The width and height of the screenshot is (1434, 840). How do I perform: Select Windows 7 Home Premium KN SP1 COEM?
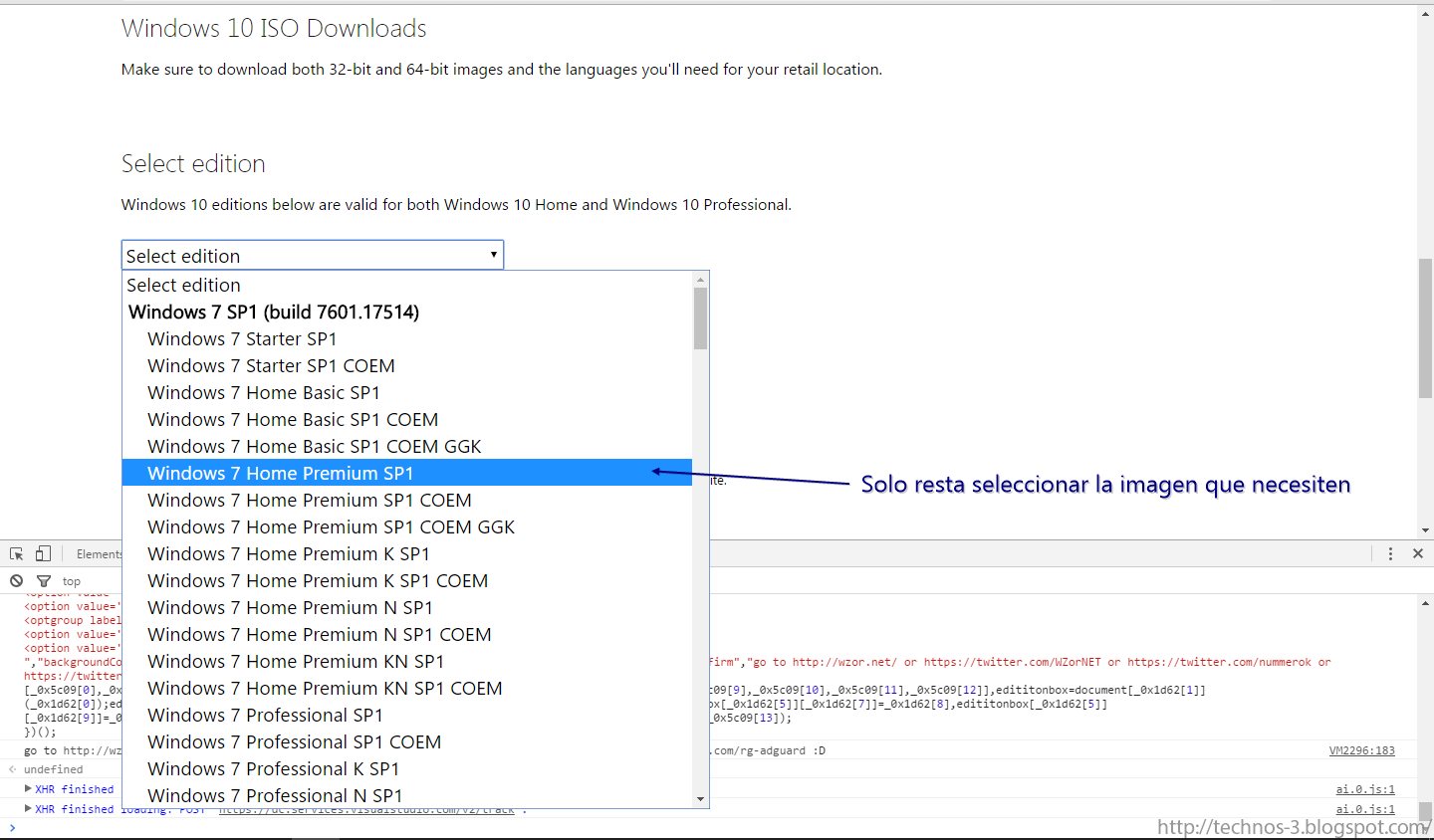tap(406, 688)
